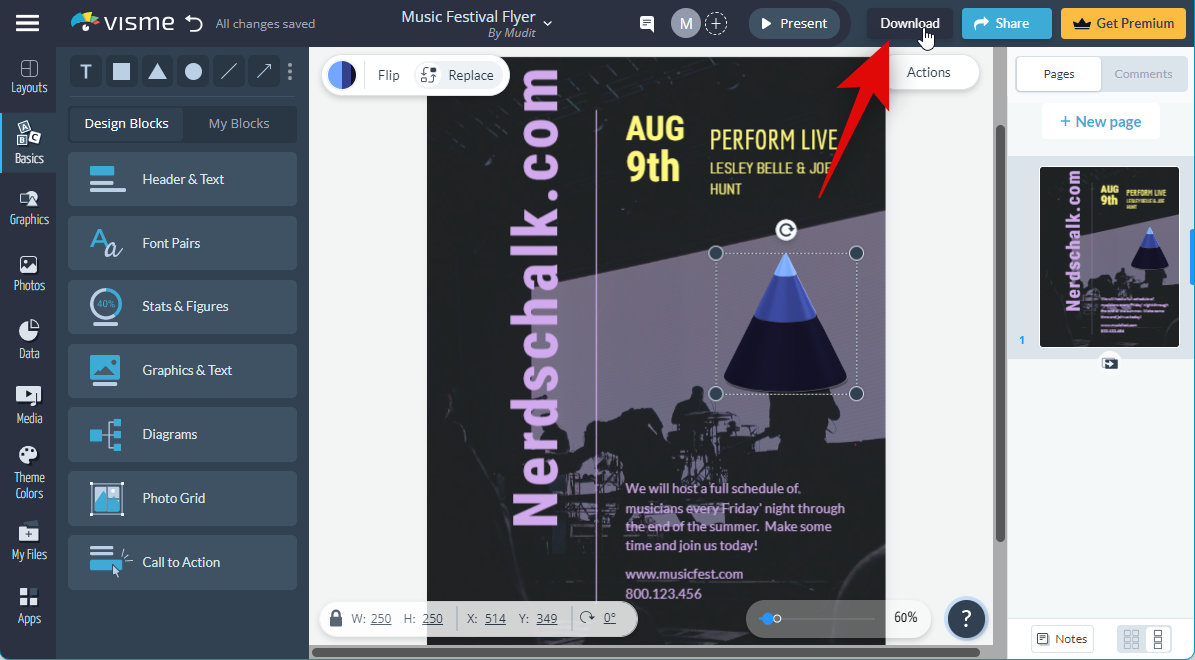1195x660 pixels.
Task: Insert a triangle shape
Action: [x=157, y=72]
